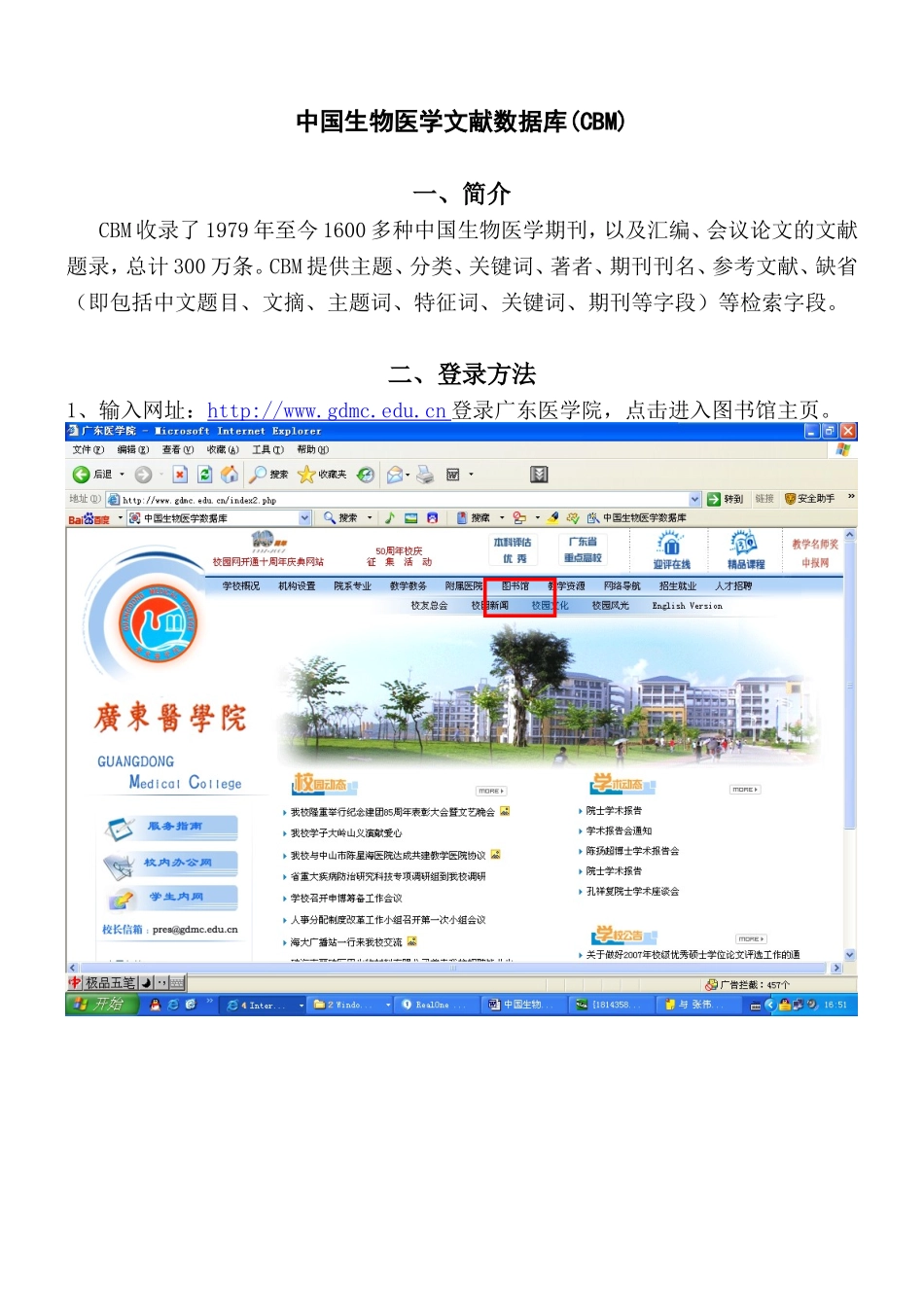Image resolution: width=924 pixels, height=1307 pixels.
Task: Click the red Stop loading icon
Action: 180,475
